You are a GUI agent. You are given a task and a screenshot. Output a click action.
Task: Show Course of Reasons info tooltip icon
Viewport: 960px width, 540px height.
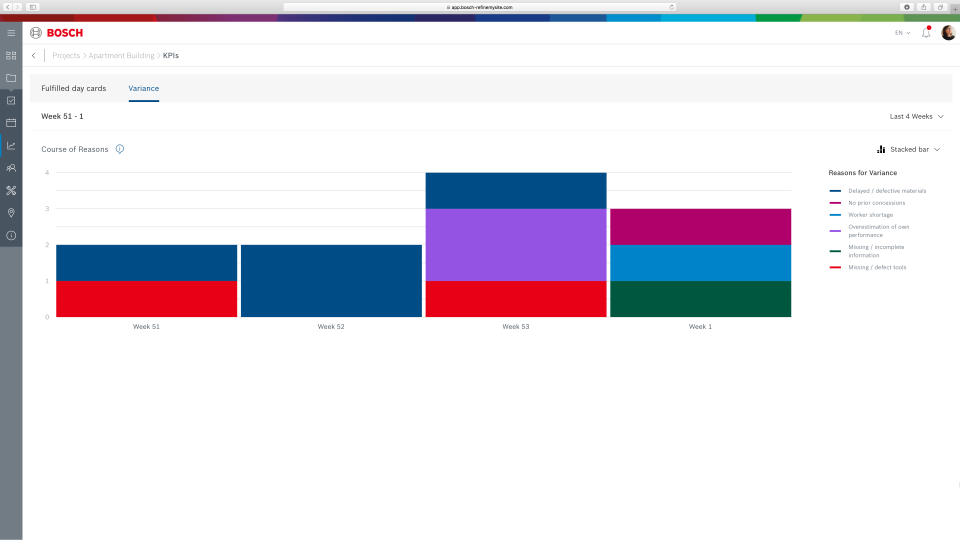tap(120, 149)
